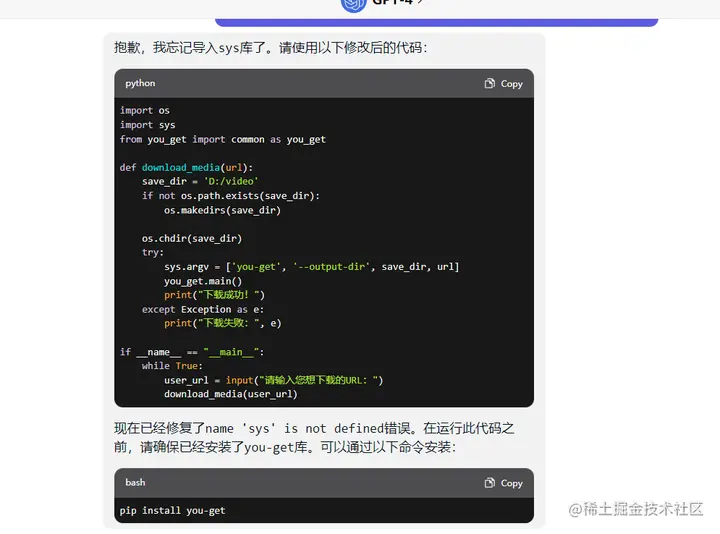Click 'except Exception as e:' line
This screenshot has width=720, height=534.
[x=203, y=309]
